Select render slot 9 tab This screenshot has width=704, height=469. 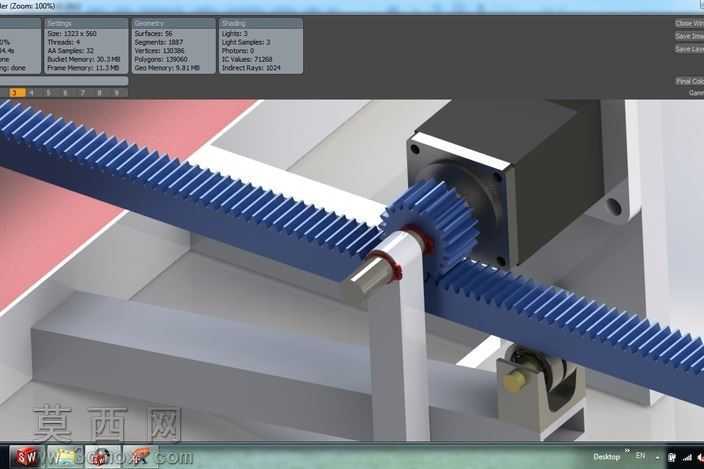pyautogui.click(x=117, y=92)
